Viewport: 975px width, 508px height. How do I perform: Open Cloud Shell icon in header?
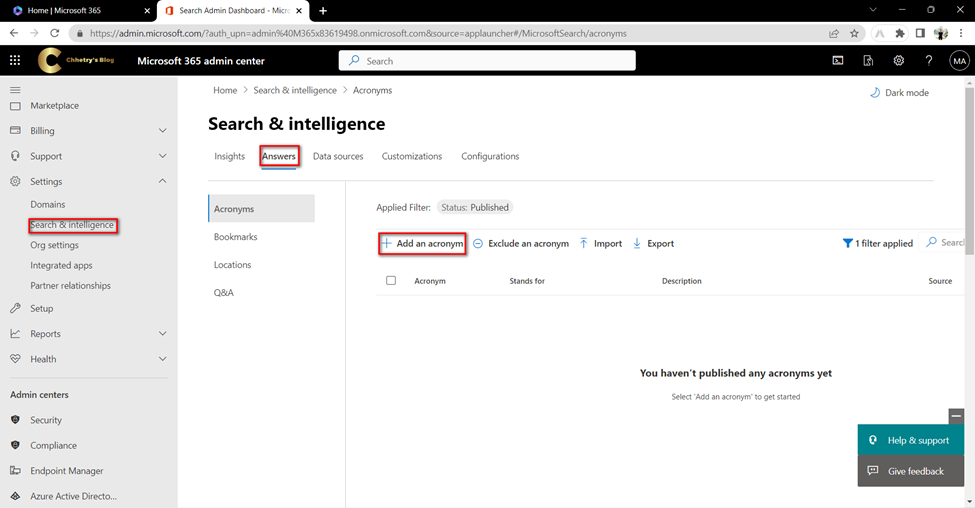(838, 60)
